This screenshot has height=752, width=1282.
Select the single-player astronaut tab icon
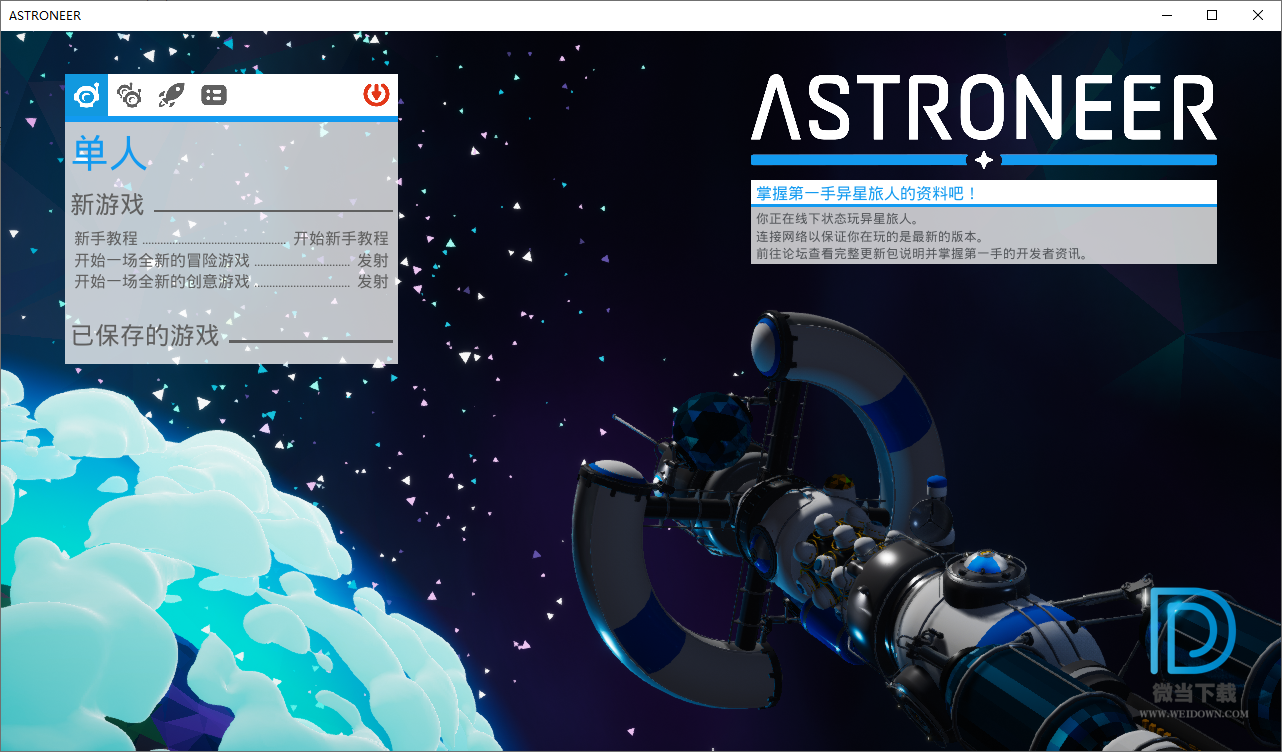pos(87,96)
